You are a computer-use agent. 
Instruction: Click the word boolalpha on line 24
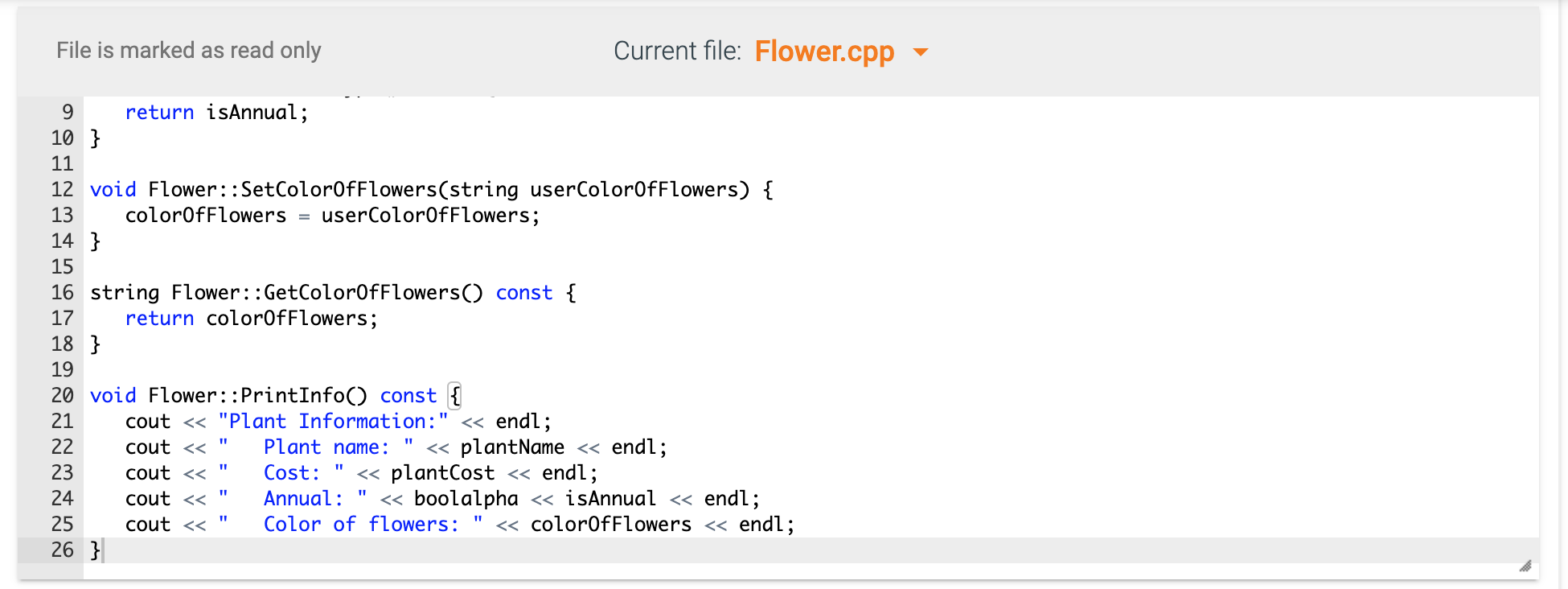(x=466, y=499)
